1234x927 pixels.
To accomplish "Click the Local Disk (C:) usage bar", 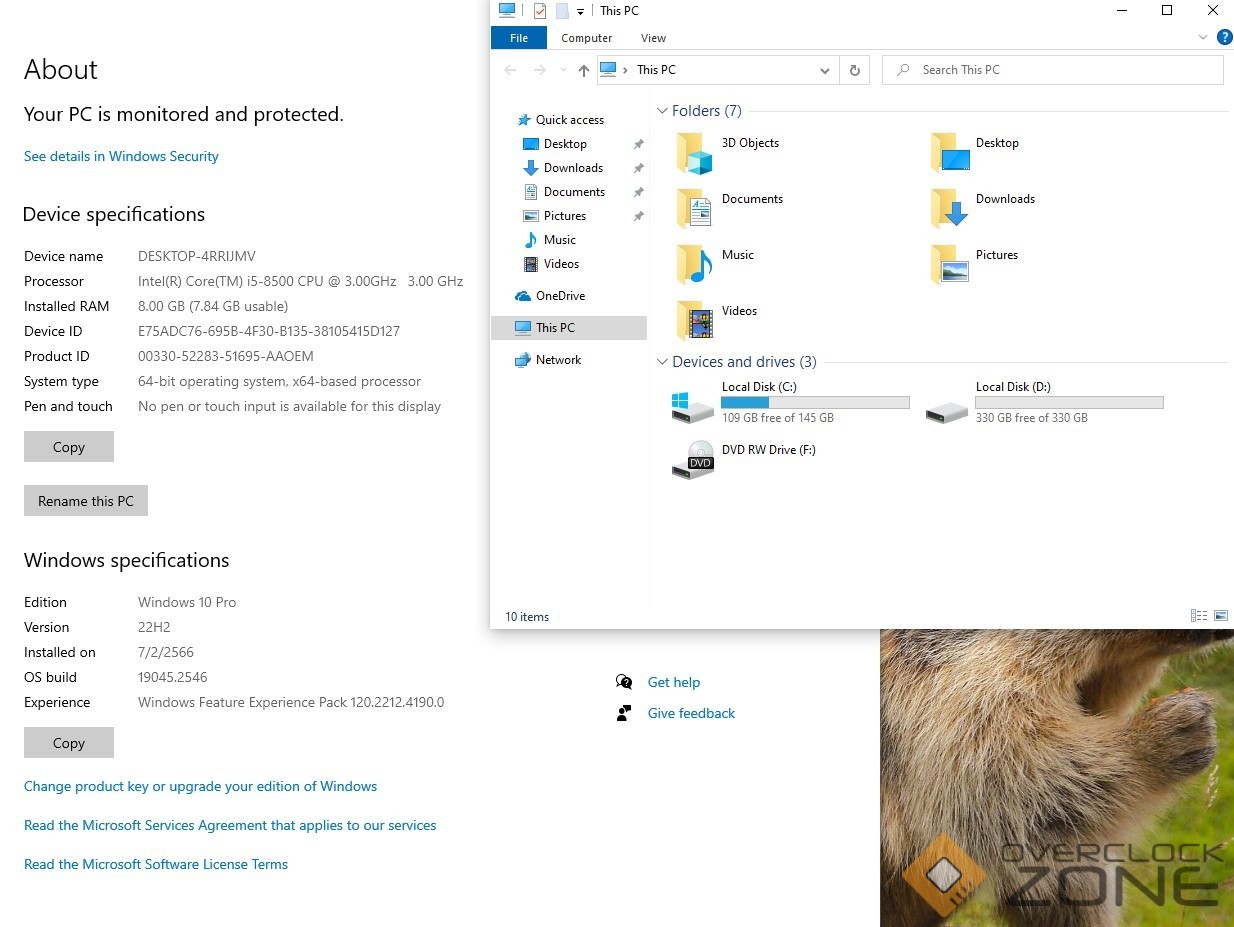I will pyautogui.click(x=816, y=403).
